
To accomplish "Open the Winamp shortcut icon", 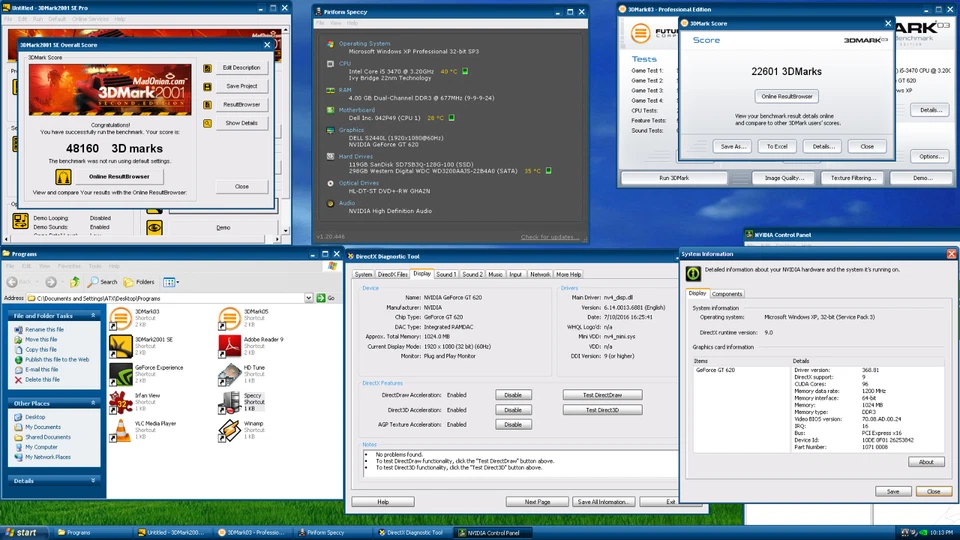I will pos(229,430).
